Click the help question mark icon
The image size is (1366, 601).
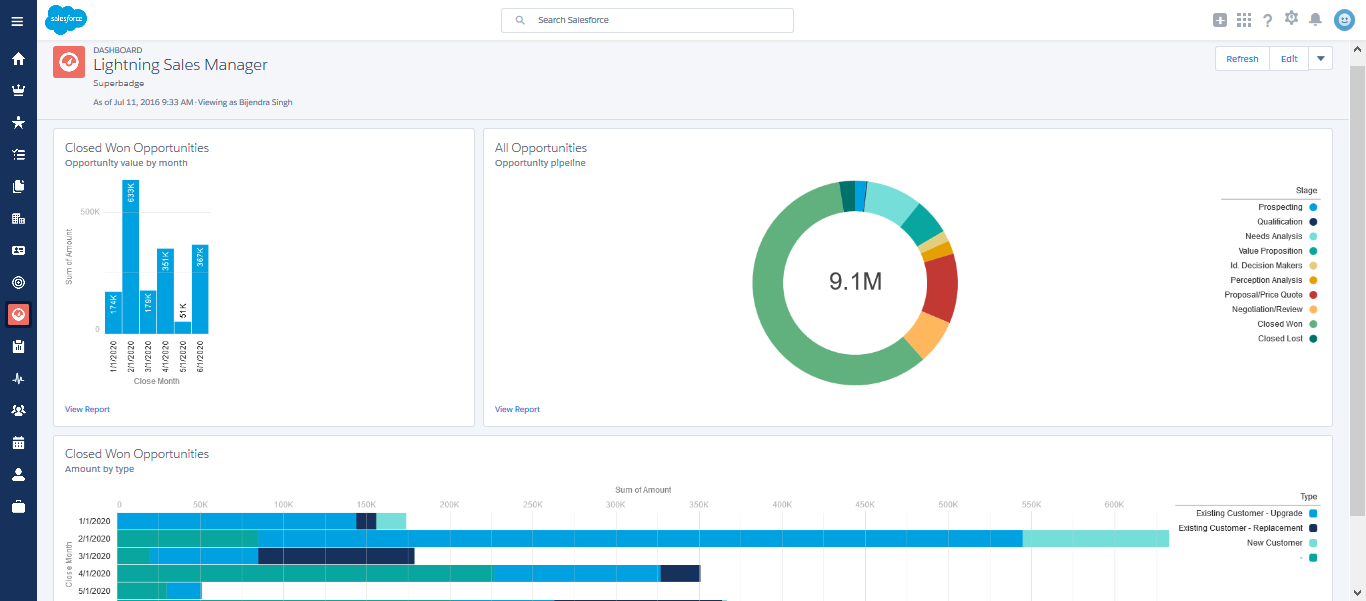coord(1268,20)
